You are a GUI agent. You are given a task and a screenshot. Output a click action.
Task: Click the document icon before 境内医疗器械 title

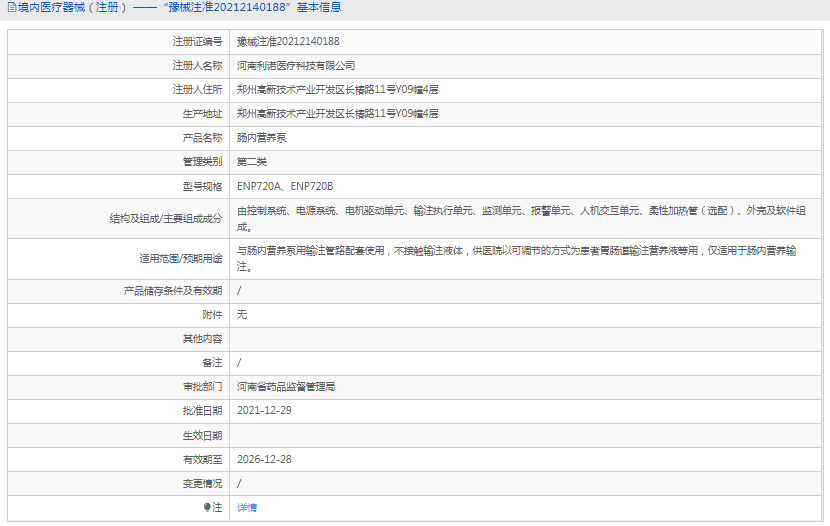coord(12,7)
